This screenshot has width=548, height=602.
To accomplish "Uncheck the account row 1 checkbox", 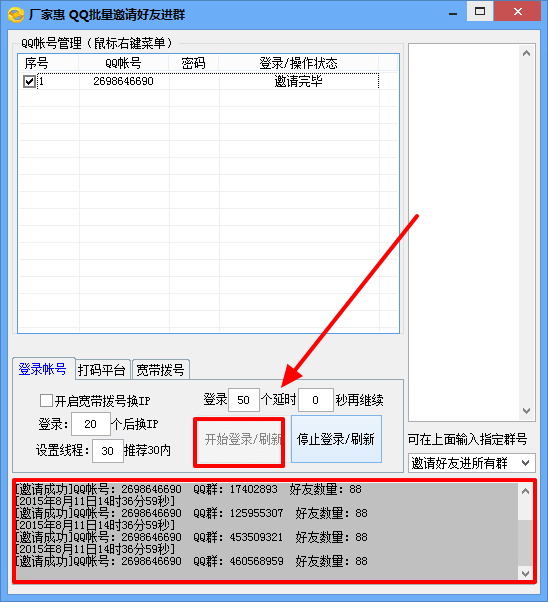I will [29, 81].
